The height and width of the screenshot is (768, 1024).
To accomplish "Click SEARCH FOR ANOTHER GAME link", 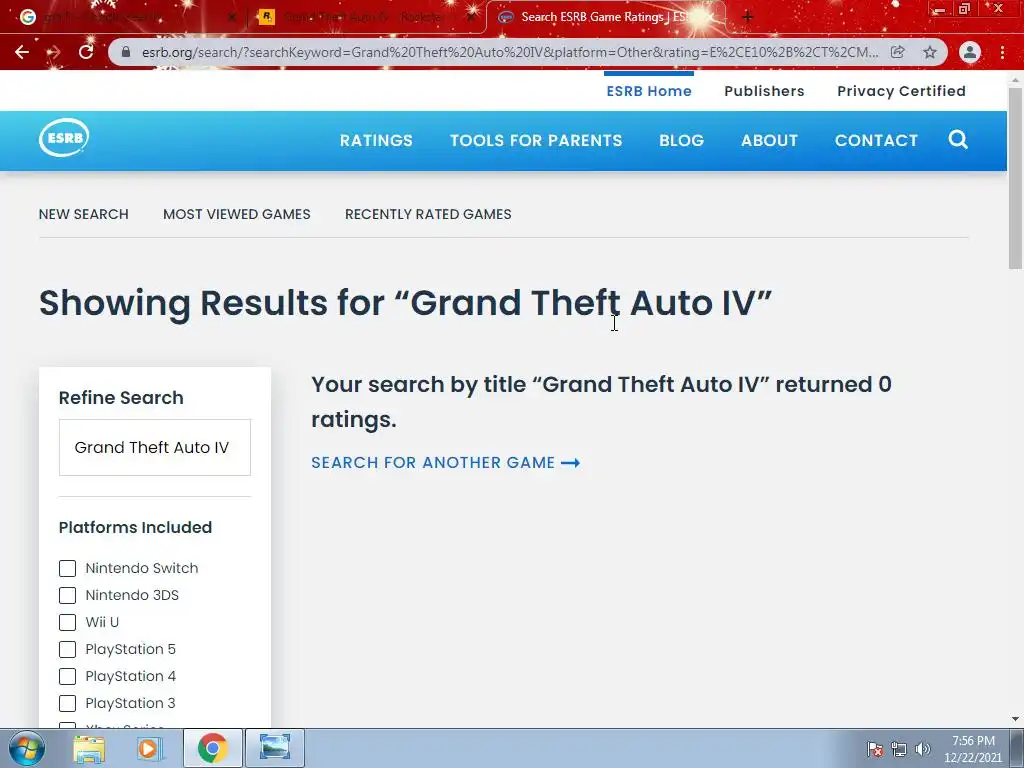I will [445, 463].
